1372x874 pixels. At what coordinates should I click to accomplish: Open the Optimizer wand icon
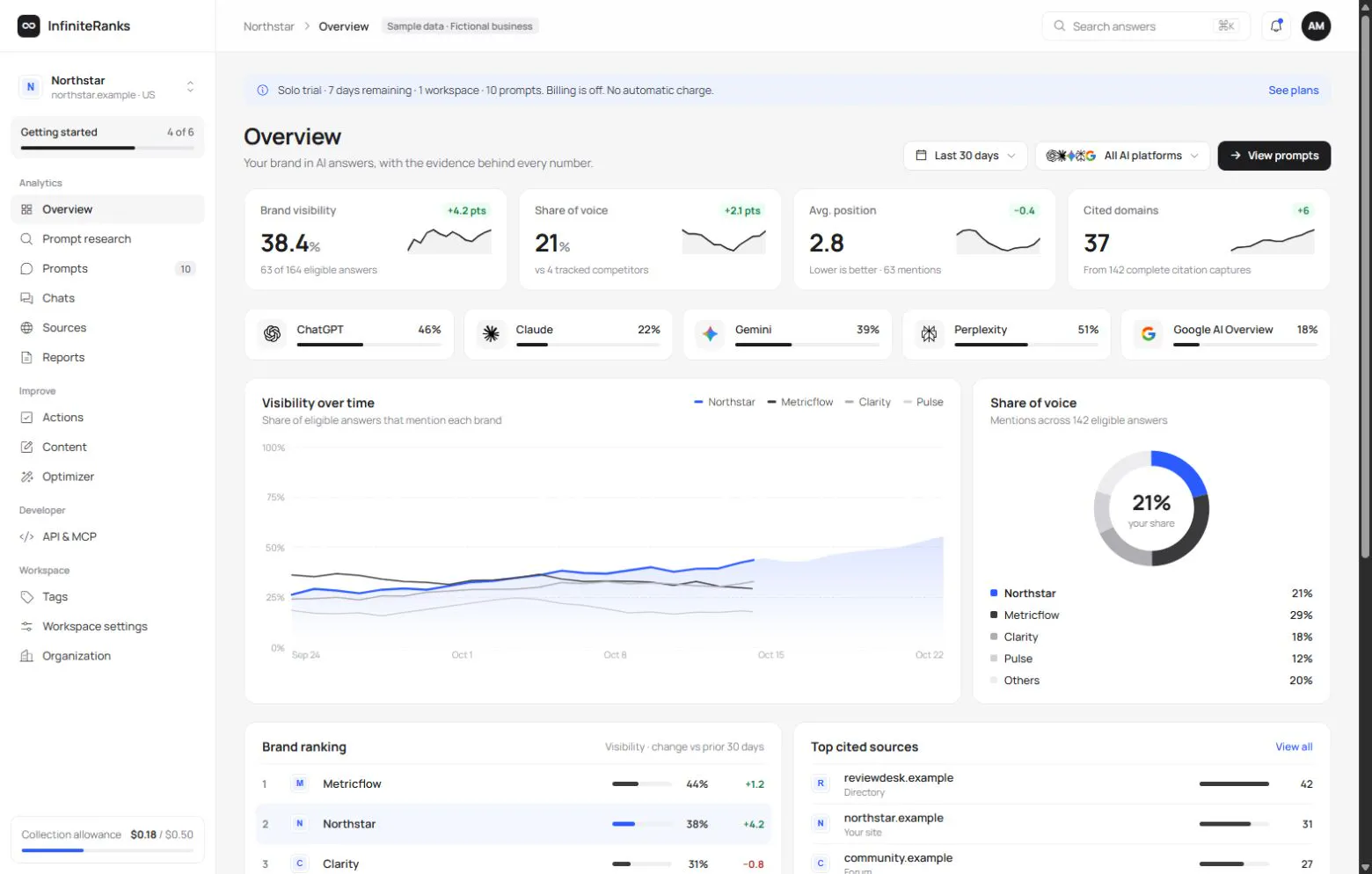[26, 477]
